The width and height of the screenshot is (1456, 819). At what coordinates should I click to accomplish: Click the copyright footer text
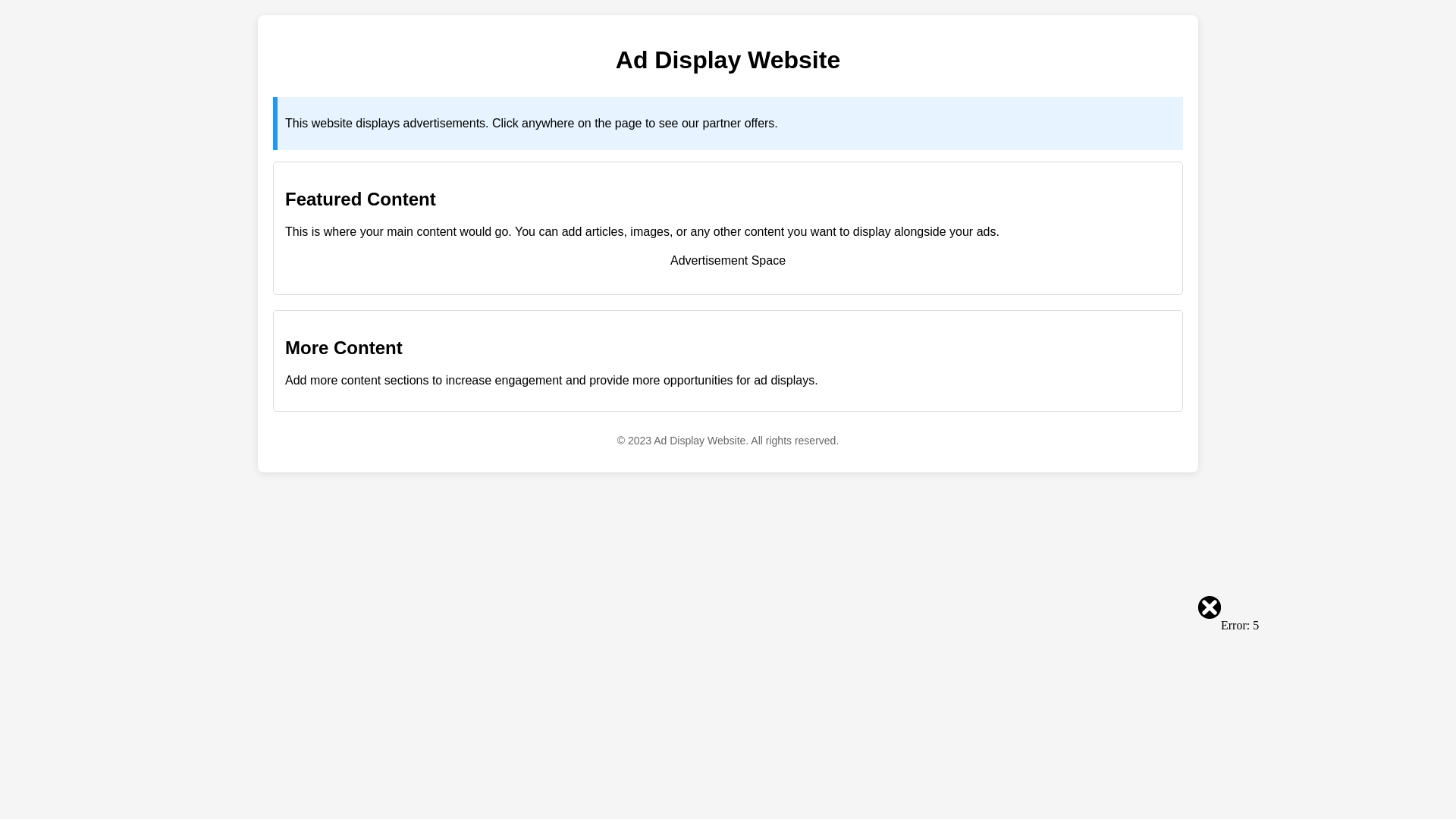click(728, 441)
